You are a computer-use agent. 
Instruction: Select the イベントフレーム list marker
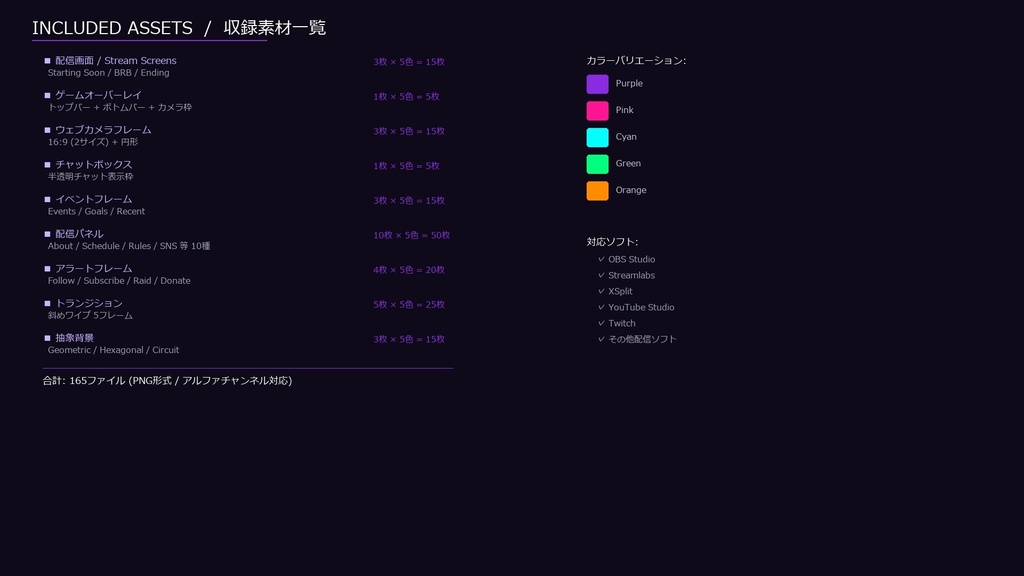[x=46, y=200]
